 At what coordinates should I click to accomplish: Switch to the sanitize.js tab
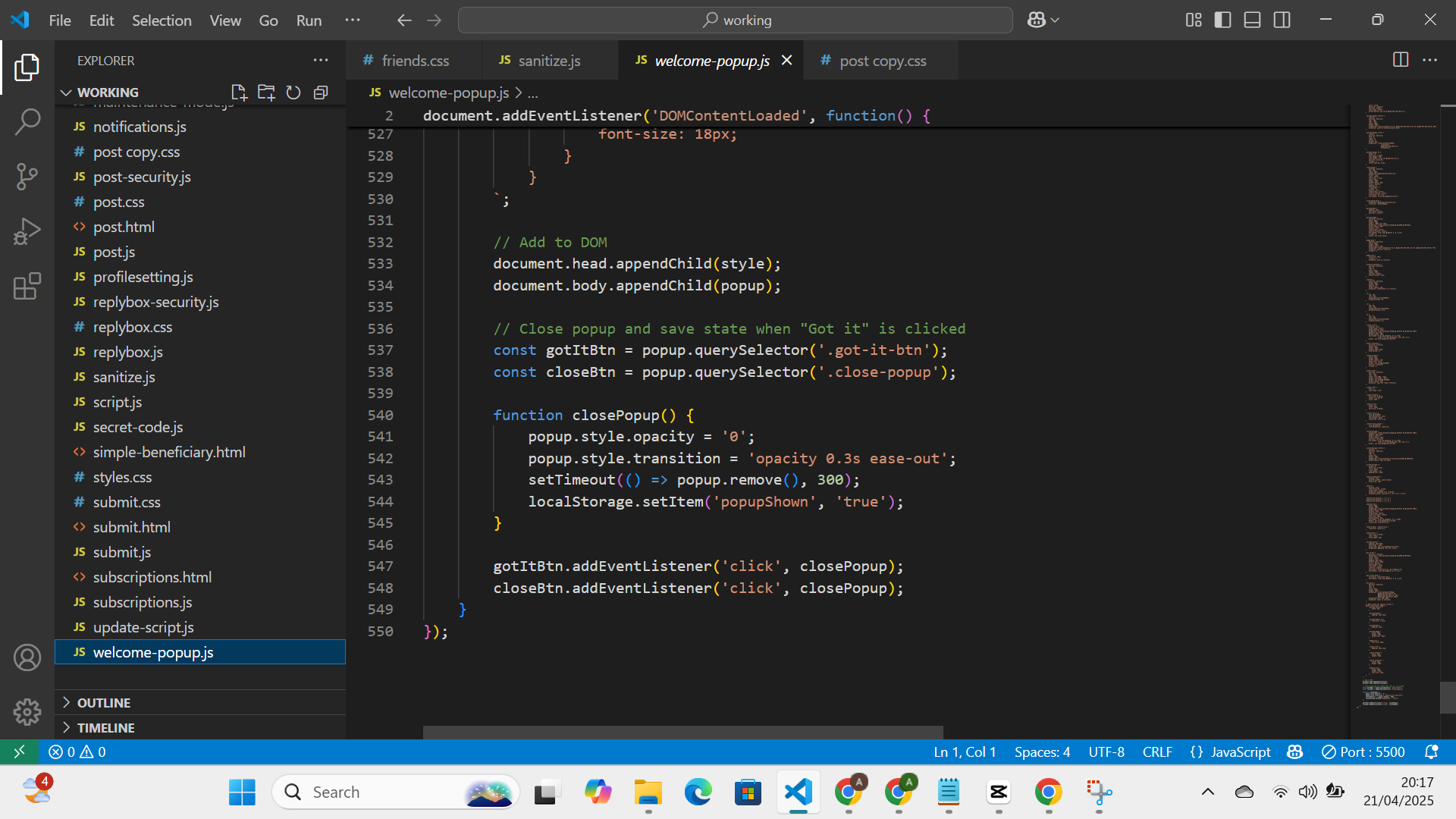pos(550,60)
